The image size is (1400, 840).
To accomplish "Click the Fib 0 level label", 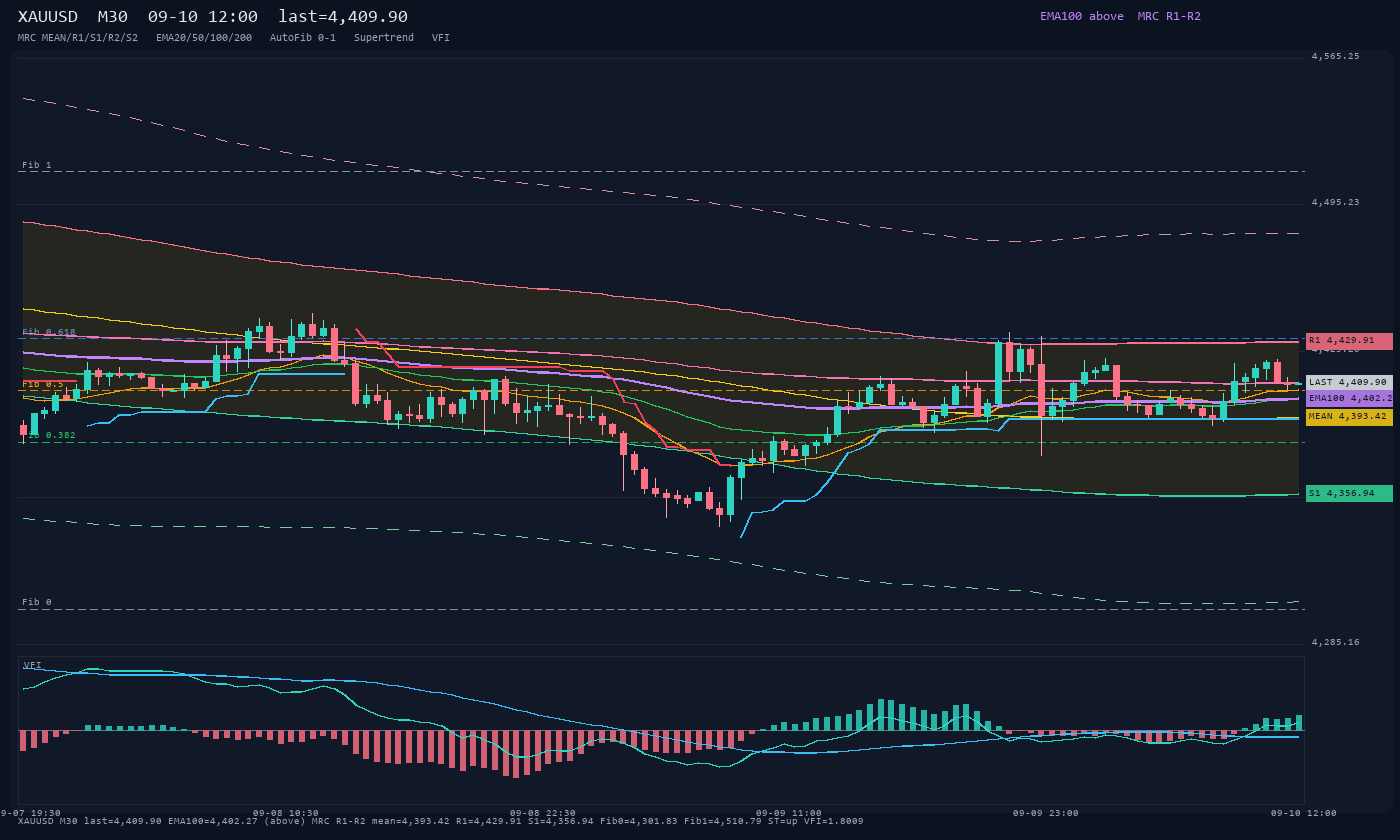I will [37, 602].
